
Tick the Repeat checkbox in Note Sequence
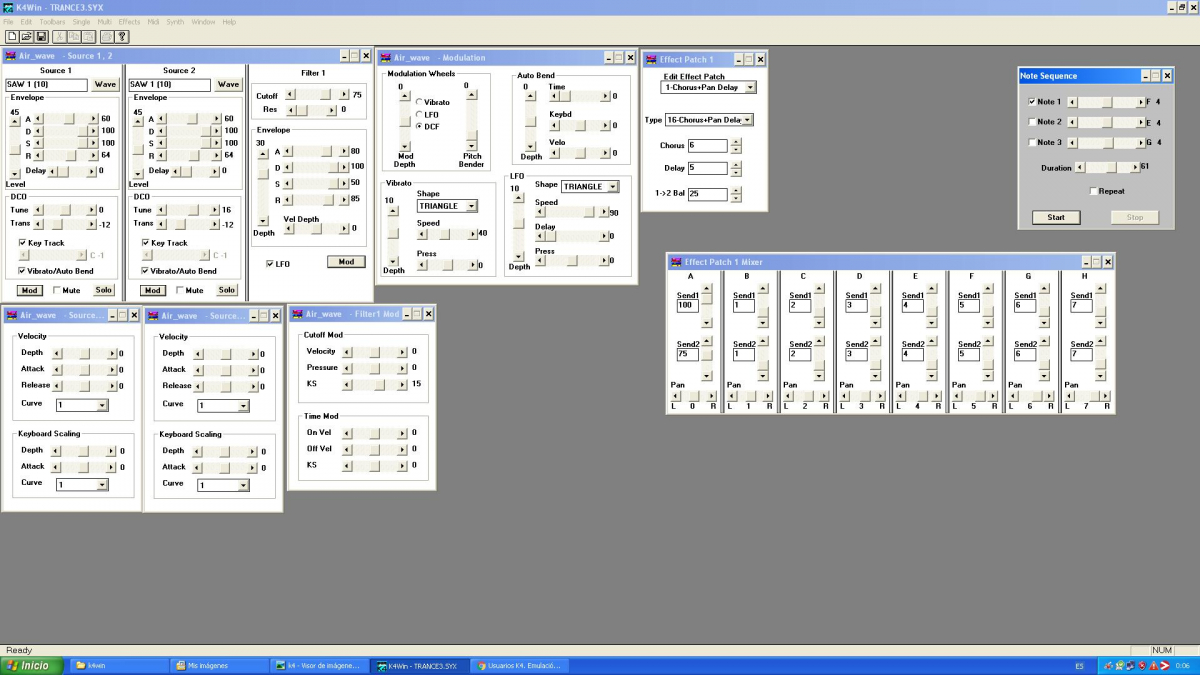click(1093, 191)
